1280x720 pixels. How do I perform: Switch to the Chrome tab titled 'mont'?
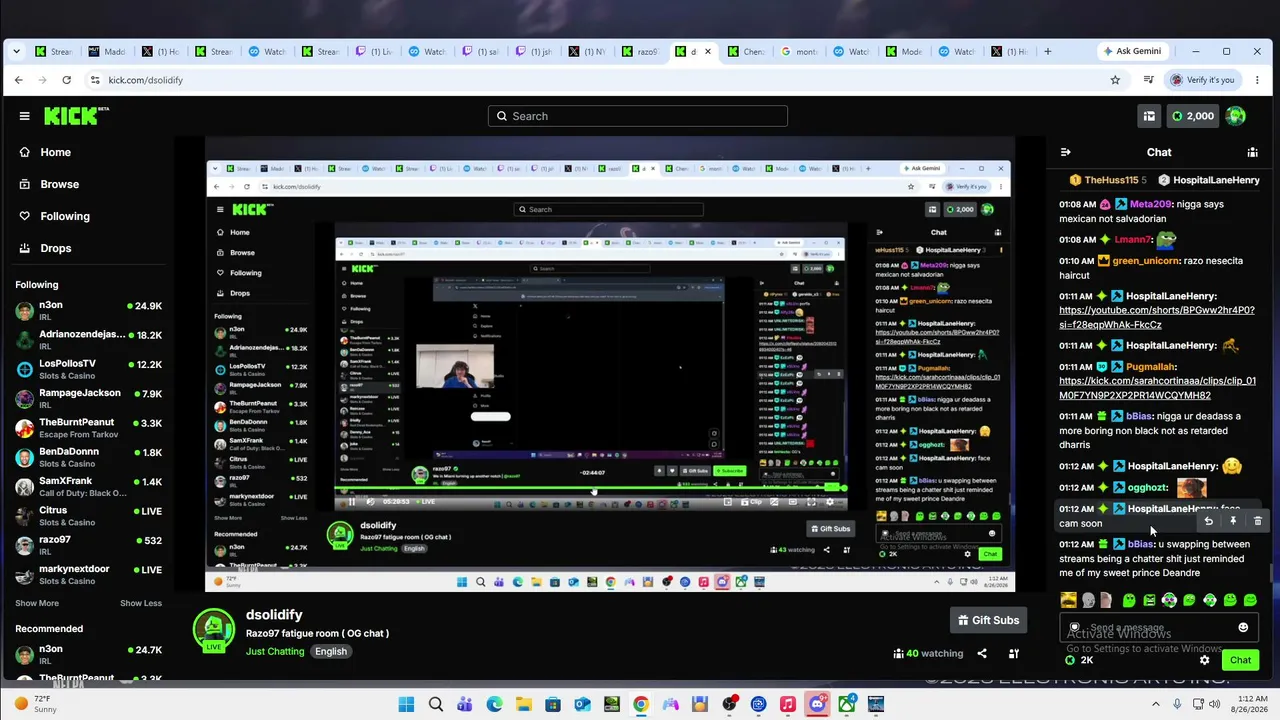(x=799, y=51)
